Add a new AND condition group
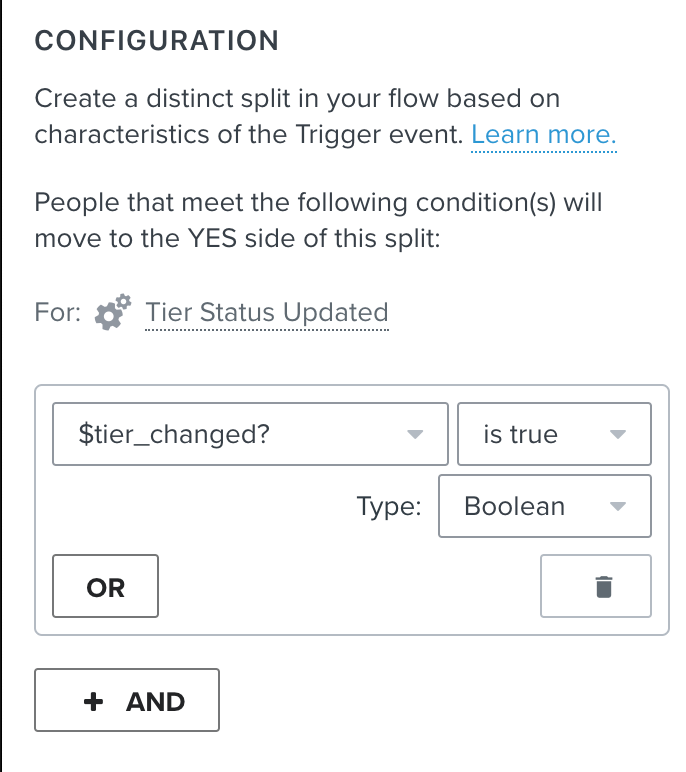 tap(127, 700)
